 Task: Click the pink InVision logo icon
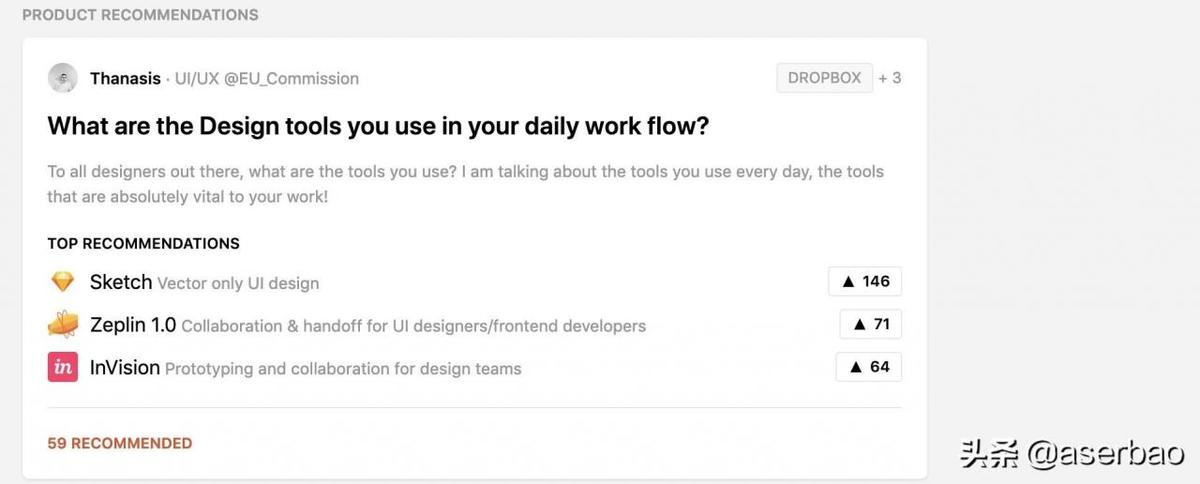[63, 367]
